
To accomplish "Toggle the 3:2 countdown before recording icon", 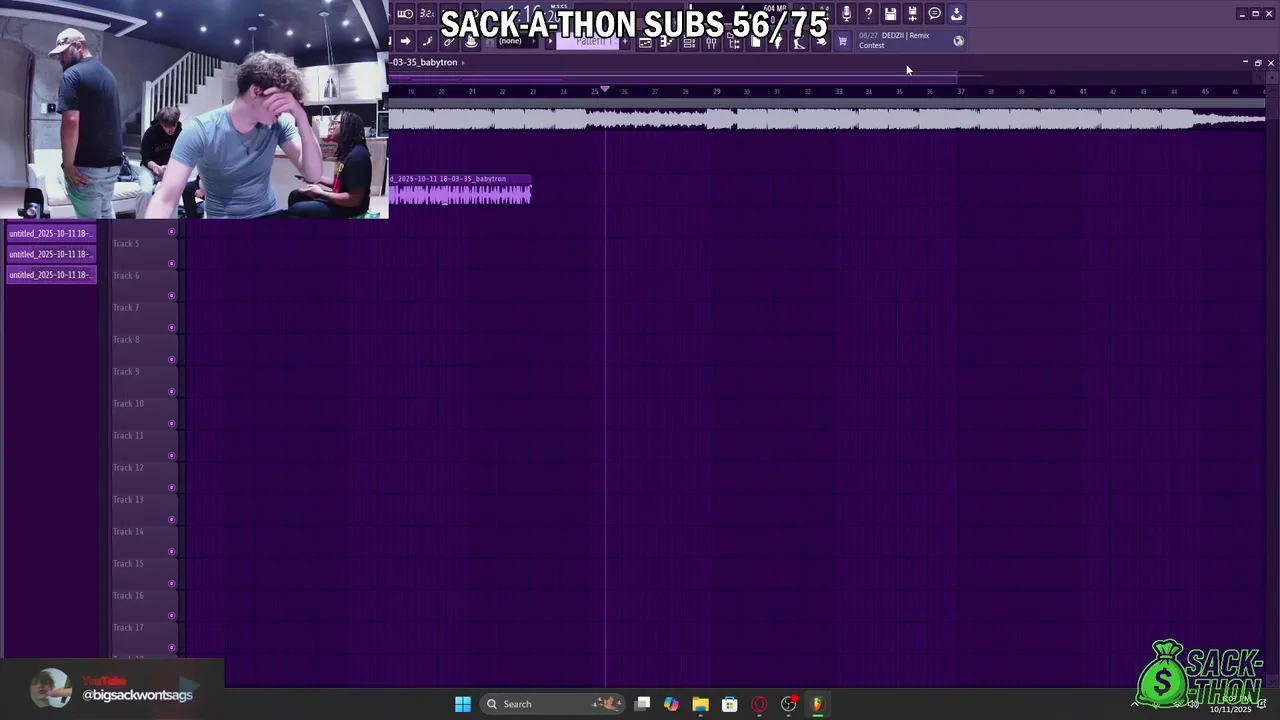I will tap(428, 13).
